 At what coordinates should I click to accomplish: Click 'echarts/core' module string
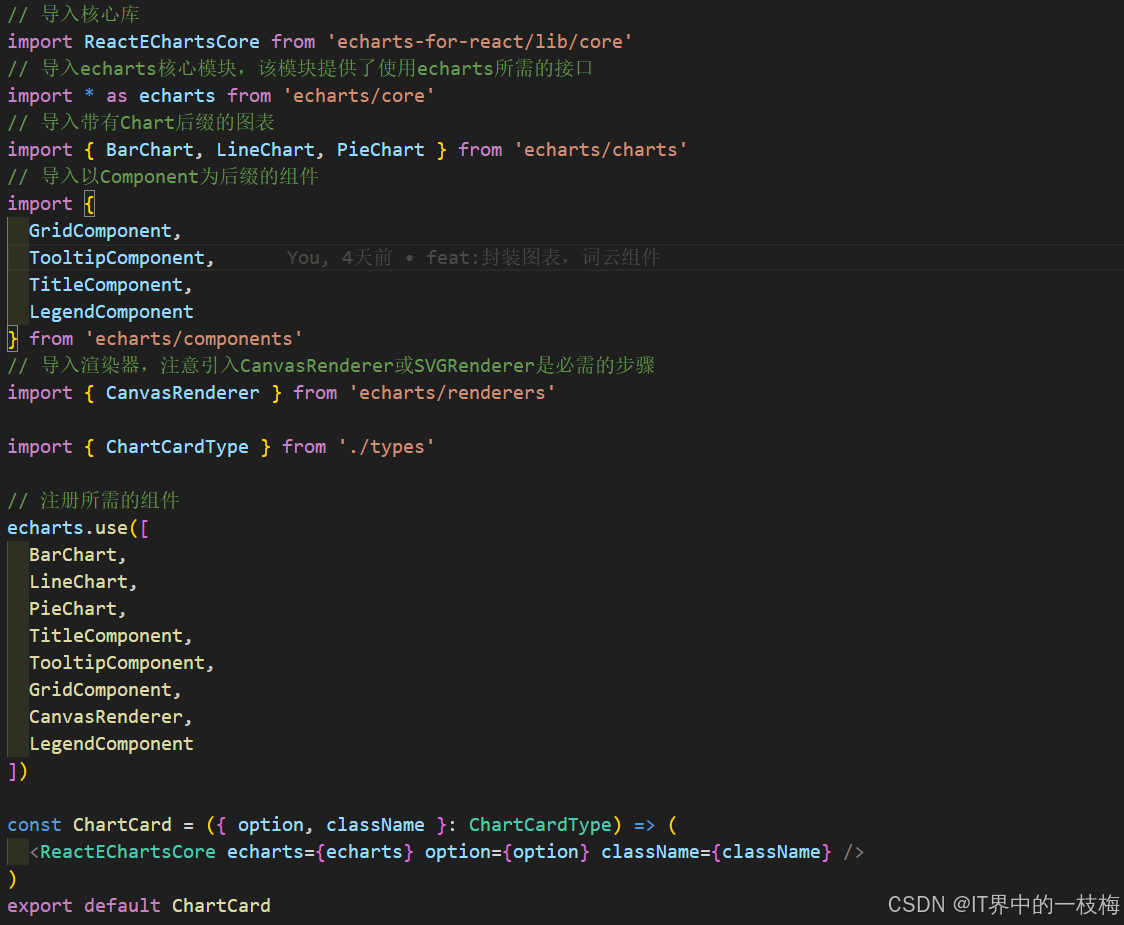coord(359,95)
